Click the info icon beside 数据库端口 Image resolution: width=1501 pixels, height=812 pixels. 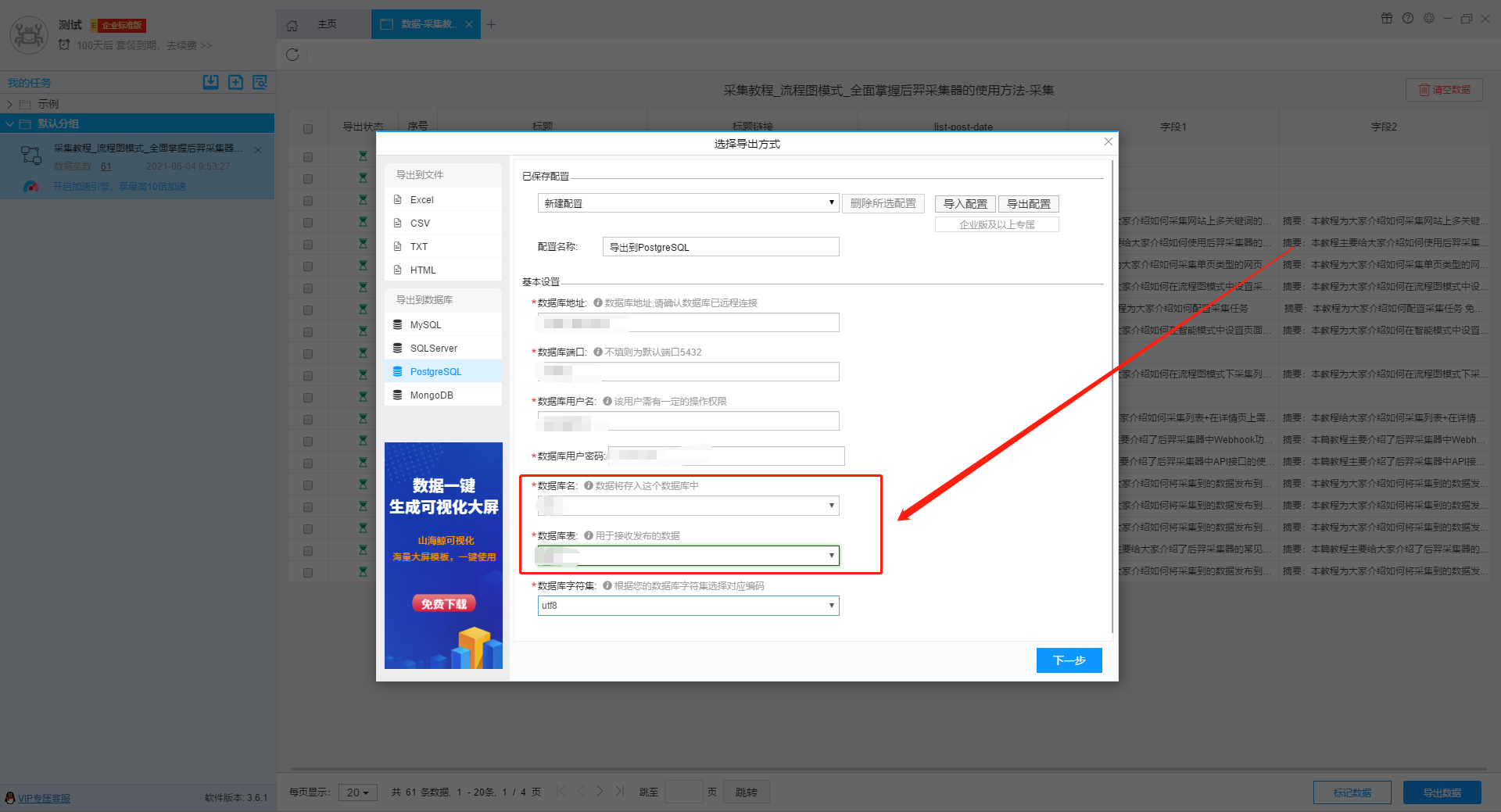598,352
